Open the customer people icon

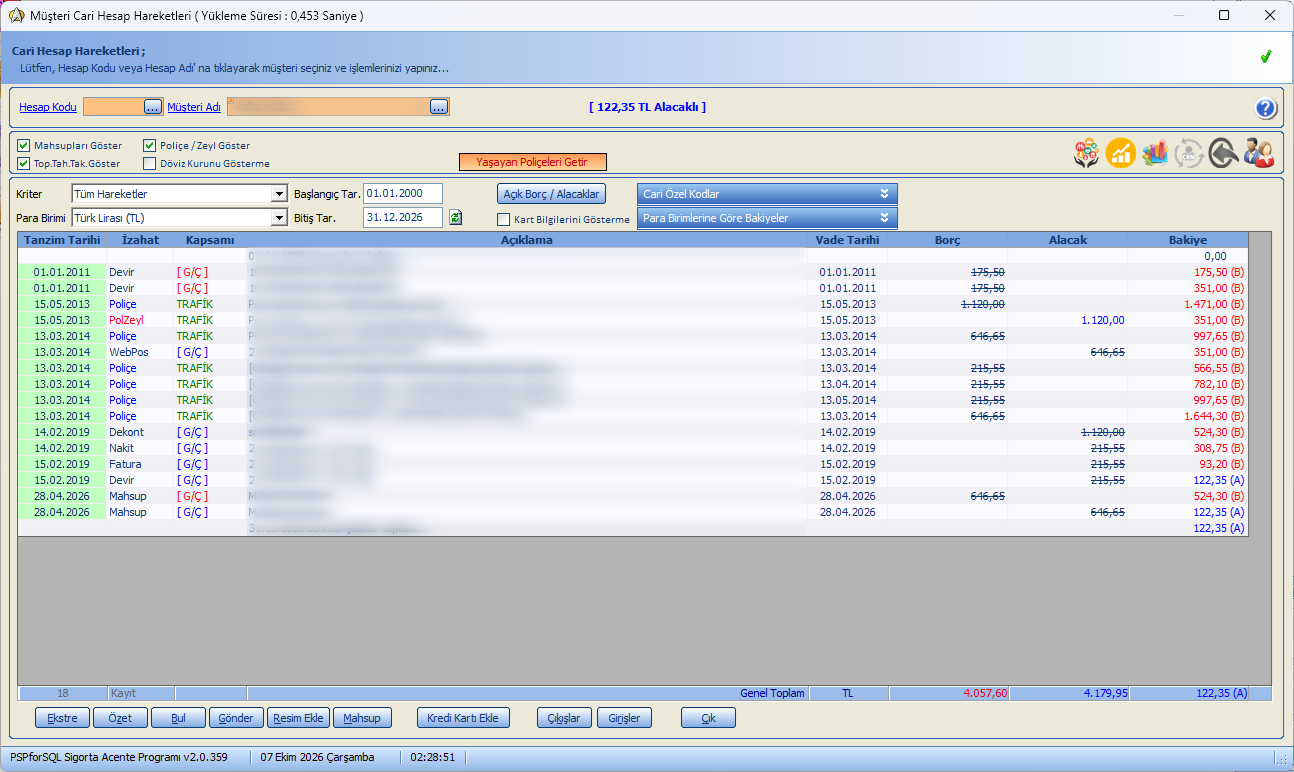pyautogui.click(x=1258, y=153)
